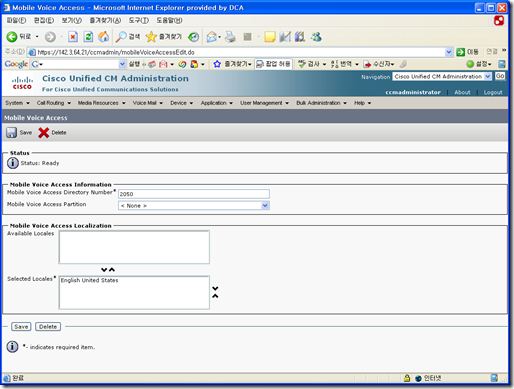The height and width of the screenshot is (389, 514).
Task: Open the History icon in browser toolbar
Action: [x=194, y=37]
